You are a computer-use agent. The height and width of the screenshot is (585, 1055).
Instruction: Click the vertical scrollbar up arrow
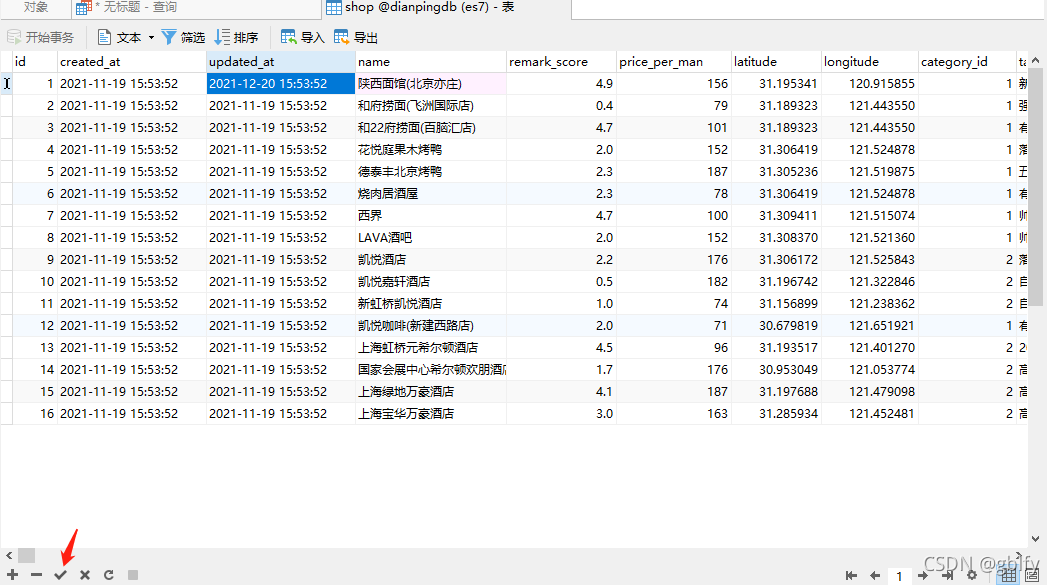click(x=1035, y=61)
